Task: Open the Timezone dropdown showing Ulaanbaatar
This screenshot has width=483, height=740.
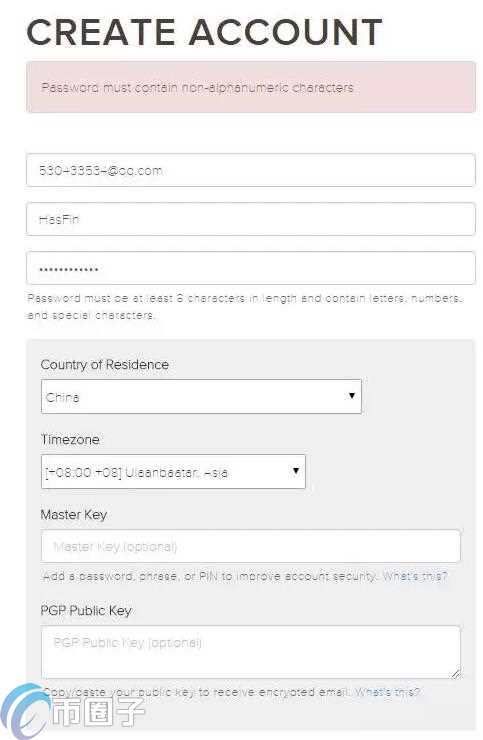Action: pyautogui.click(x=173, y=471)
